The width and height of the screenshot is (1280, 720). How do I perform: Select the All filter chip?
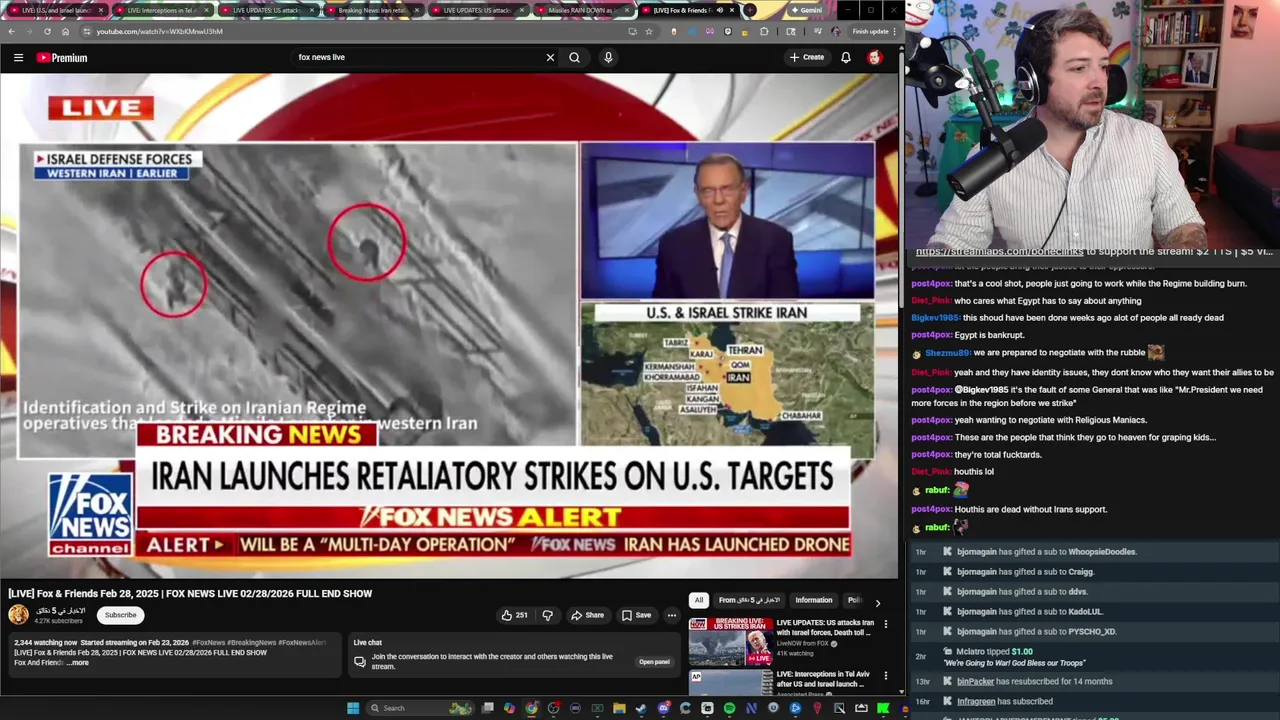pyautogui.click(x=698, y=600)
